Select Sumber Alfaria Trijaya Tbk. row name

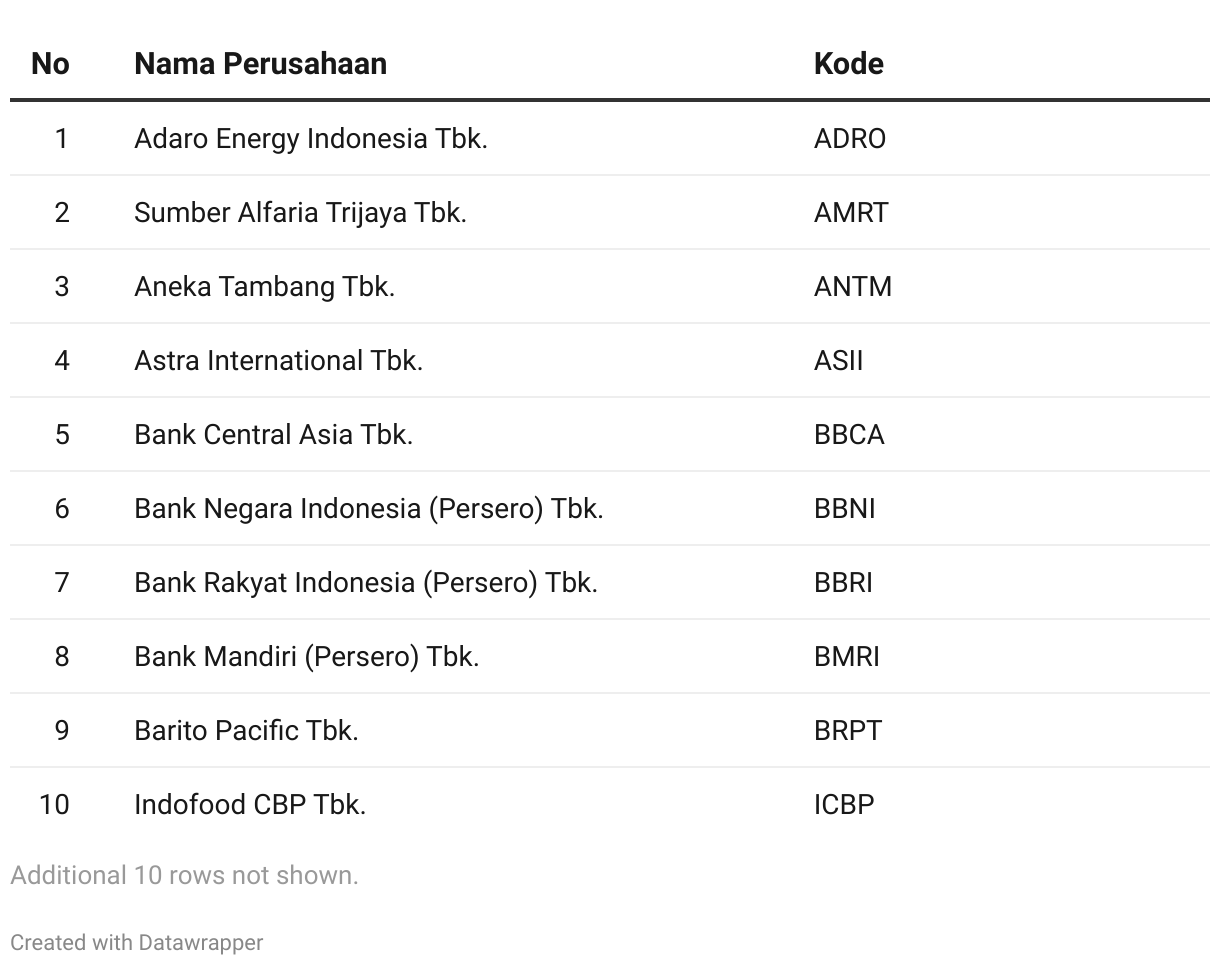pyautogui.click(x=300, y=212)
